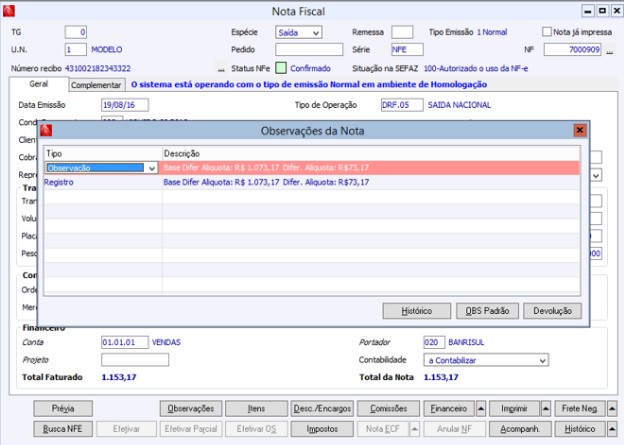
Task: Click the Itens button
Action: tap(256, 408)
